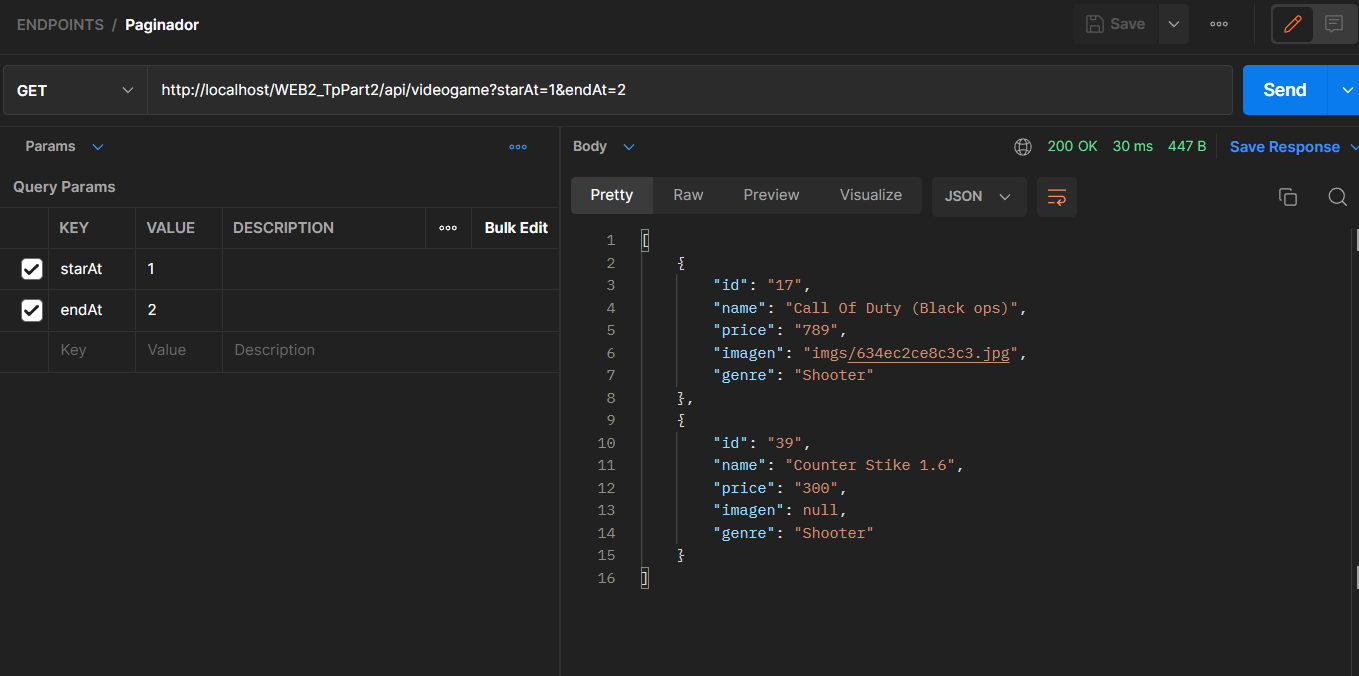1359x676 pixels.
Task: Open the three-dot options beside Bulk Edit
Action: pos(447,227)
